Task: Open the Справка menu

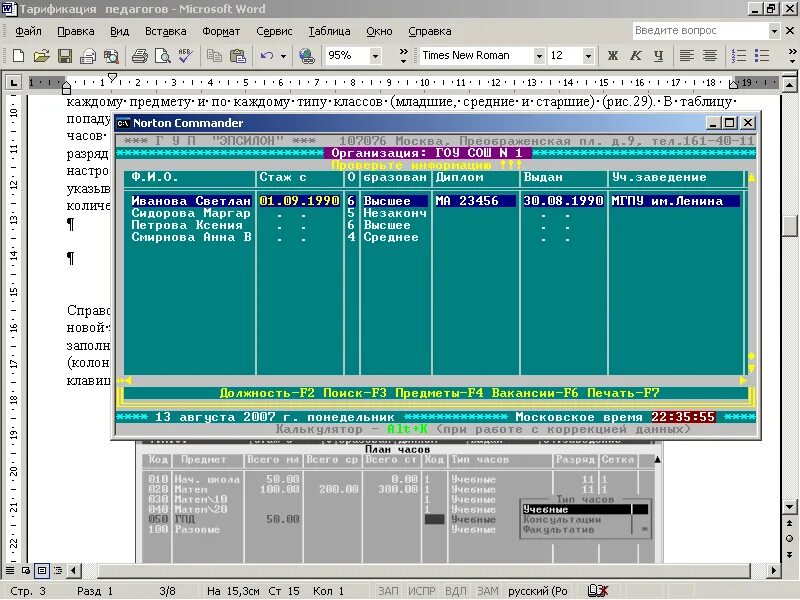Action: (430, 31)
